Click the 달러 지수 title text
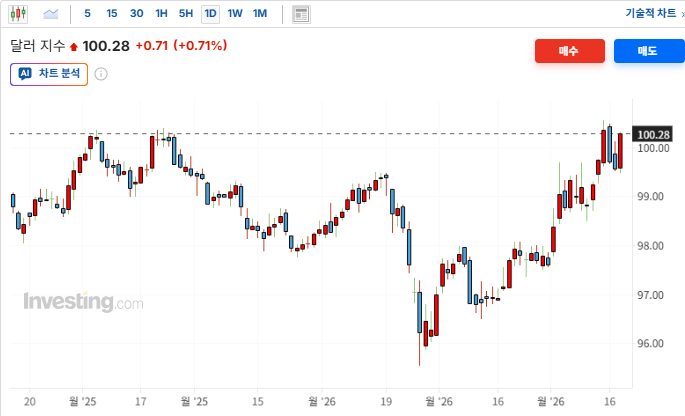This screenshot has height=416, width=685. tap(38, 46)
